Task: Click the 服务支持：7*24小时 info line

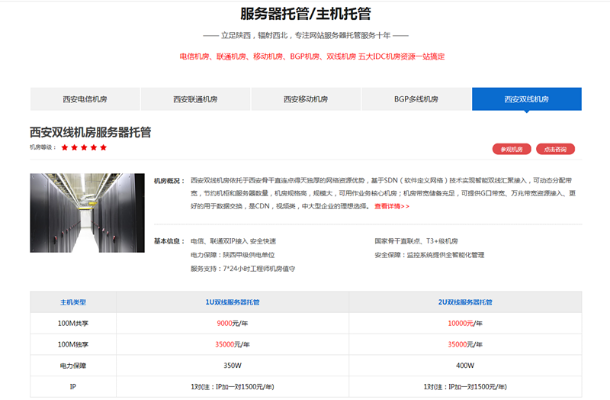Action: (x=243, y=269)
